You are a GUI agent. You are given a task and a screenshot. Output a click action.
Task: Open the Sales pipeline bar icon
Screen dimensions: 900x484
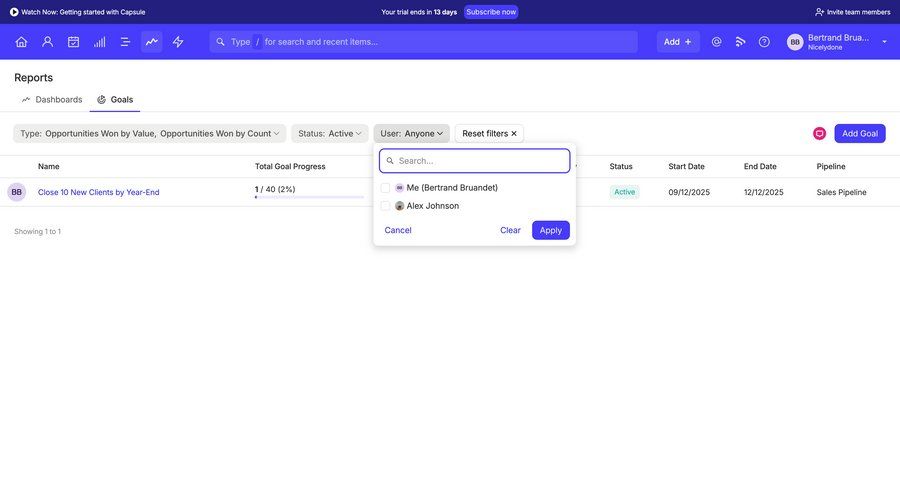coord(99,42)
